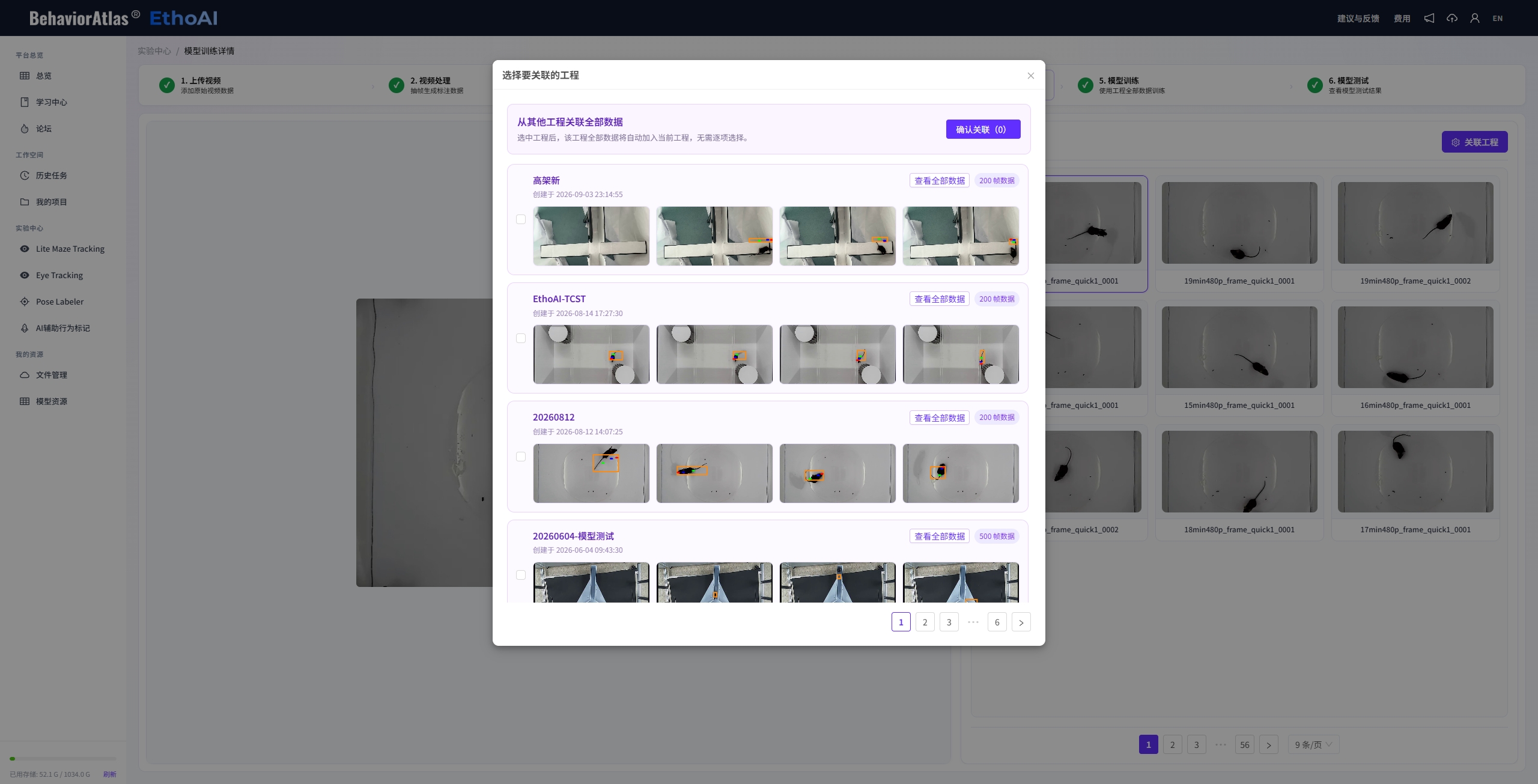Go to next page in background thumbnail pagination
Screen dimensions: 1538x784
point(1269,745)
